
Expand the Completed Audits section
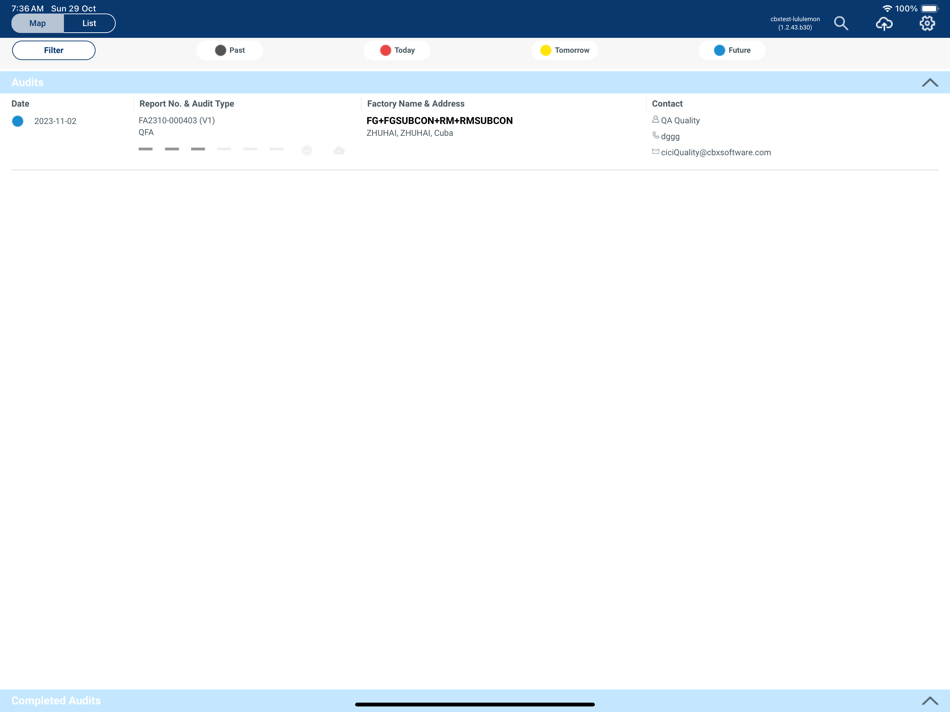tap(930, 700)
